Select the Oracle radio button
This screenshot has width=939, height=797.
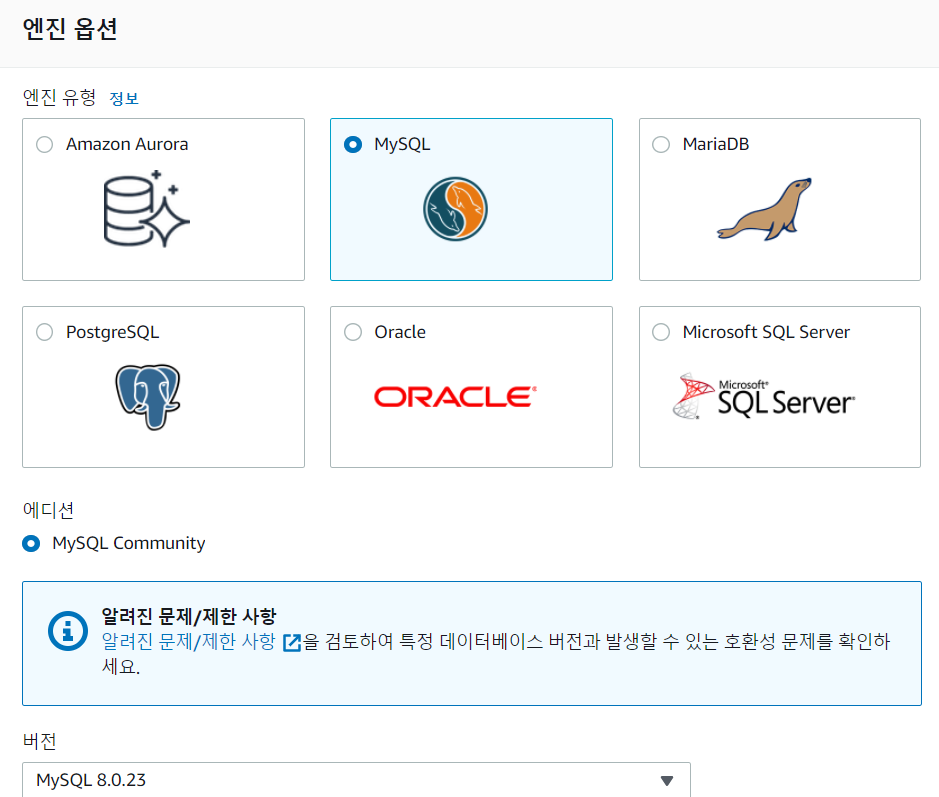tap(353, 332)
